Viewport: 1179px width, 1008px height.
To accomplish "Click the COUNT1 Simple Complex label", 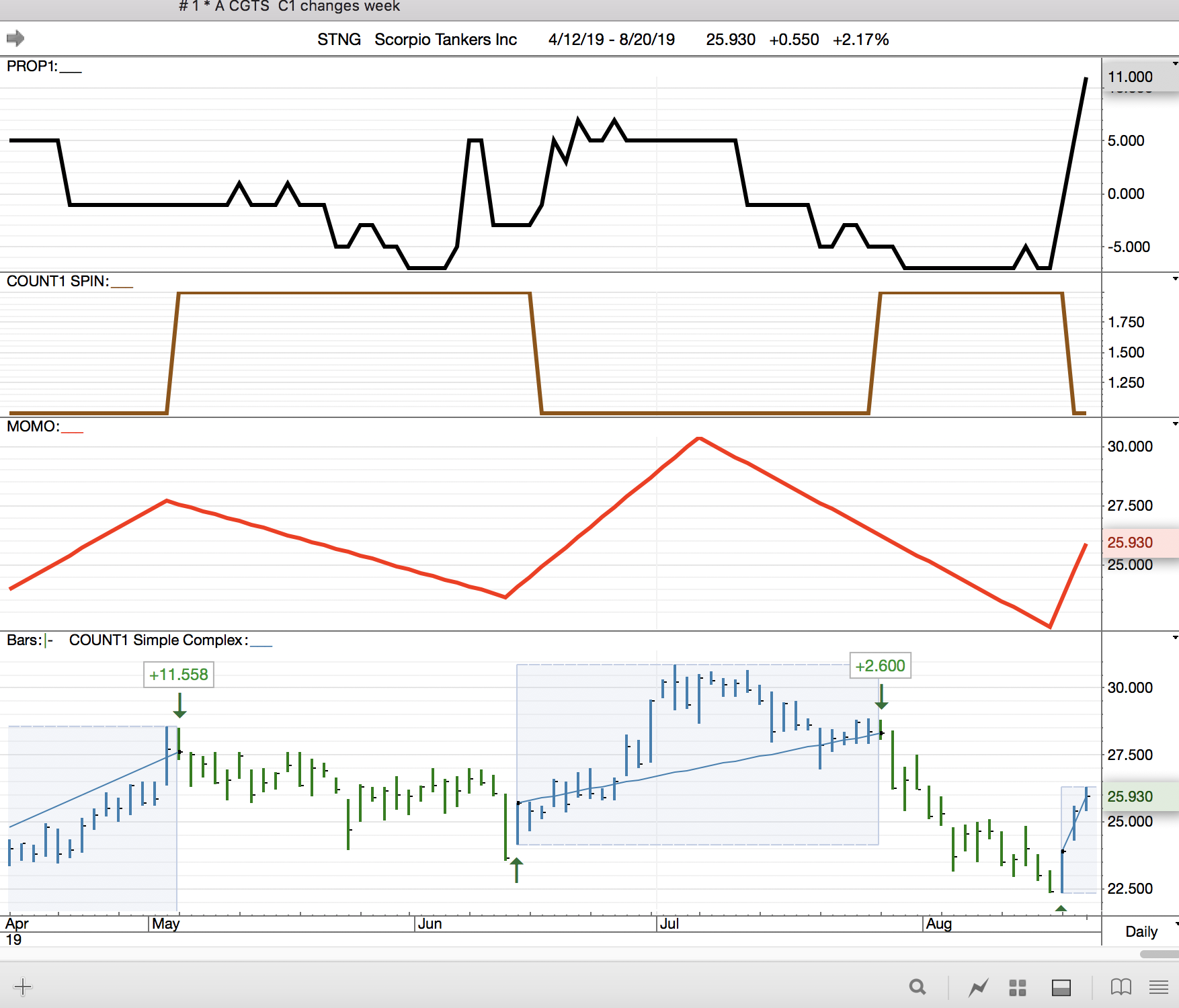I will (159, 640).
